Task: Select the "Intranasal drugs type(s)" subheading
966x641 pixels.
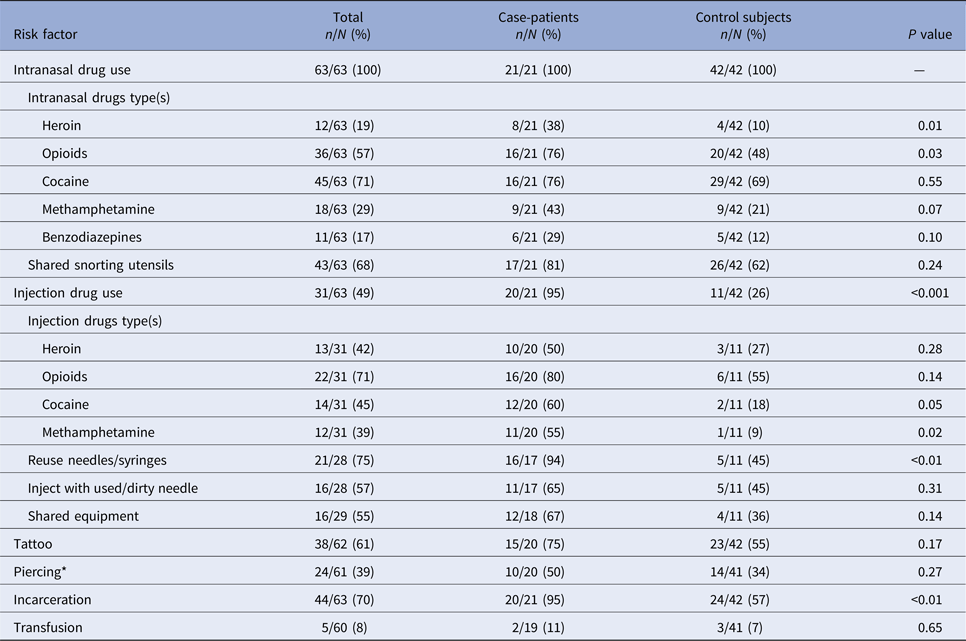Action: point(94,98)
